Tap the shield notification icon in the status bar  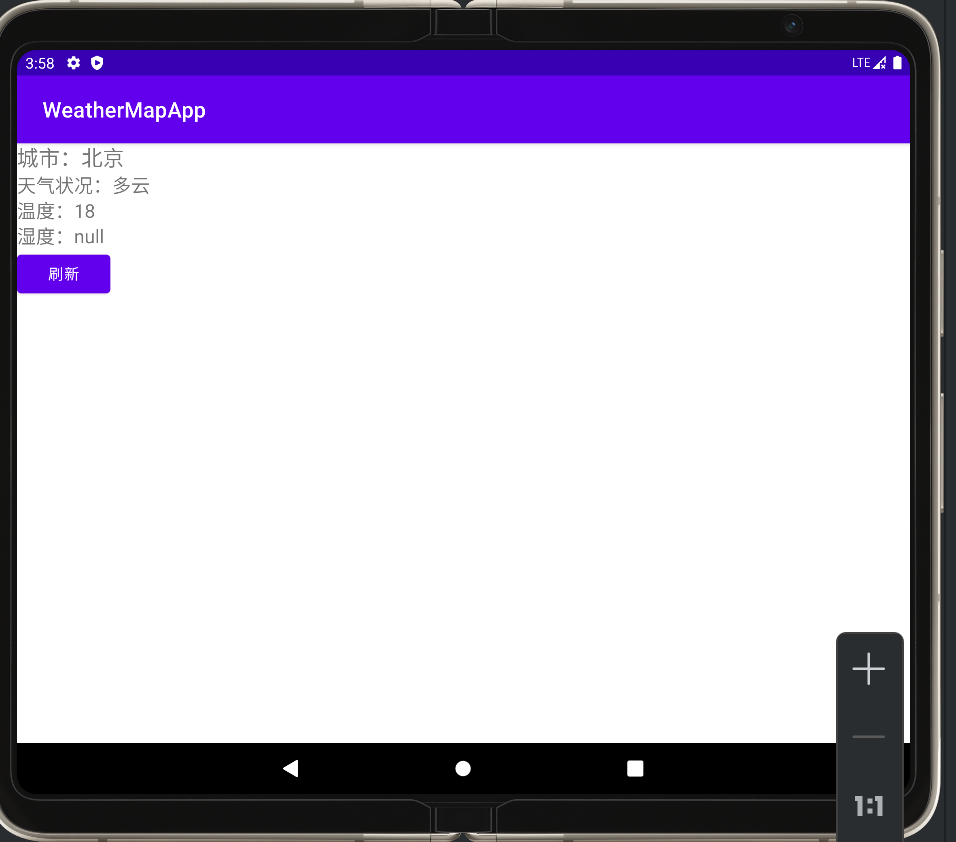pyautogui.click(x=96, y=63)
